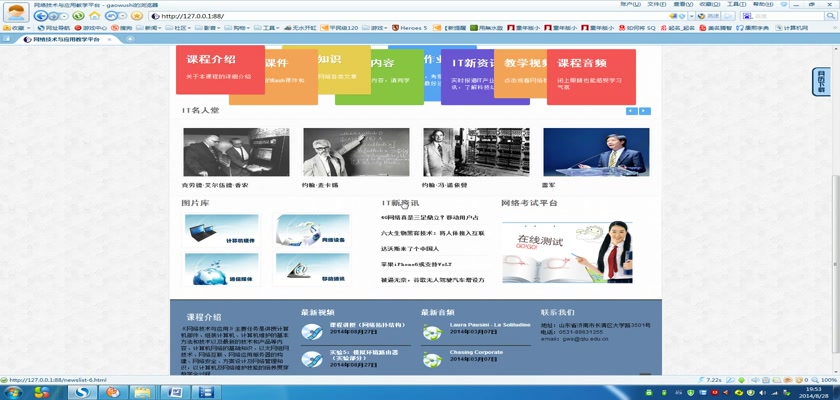Click the browser forward arrow button

[54, 16]
